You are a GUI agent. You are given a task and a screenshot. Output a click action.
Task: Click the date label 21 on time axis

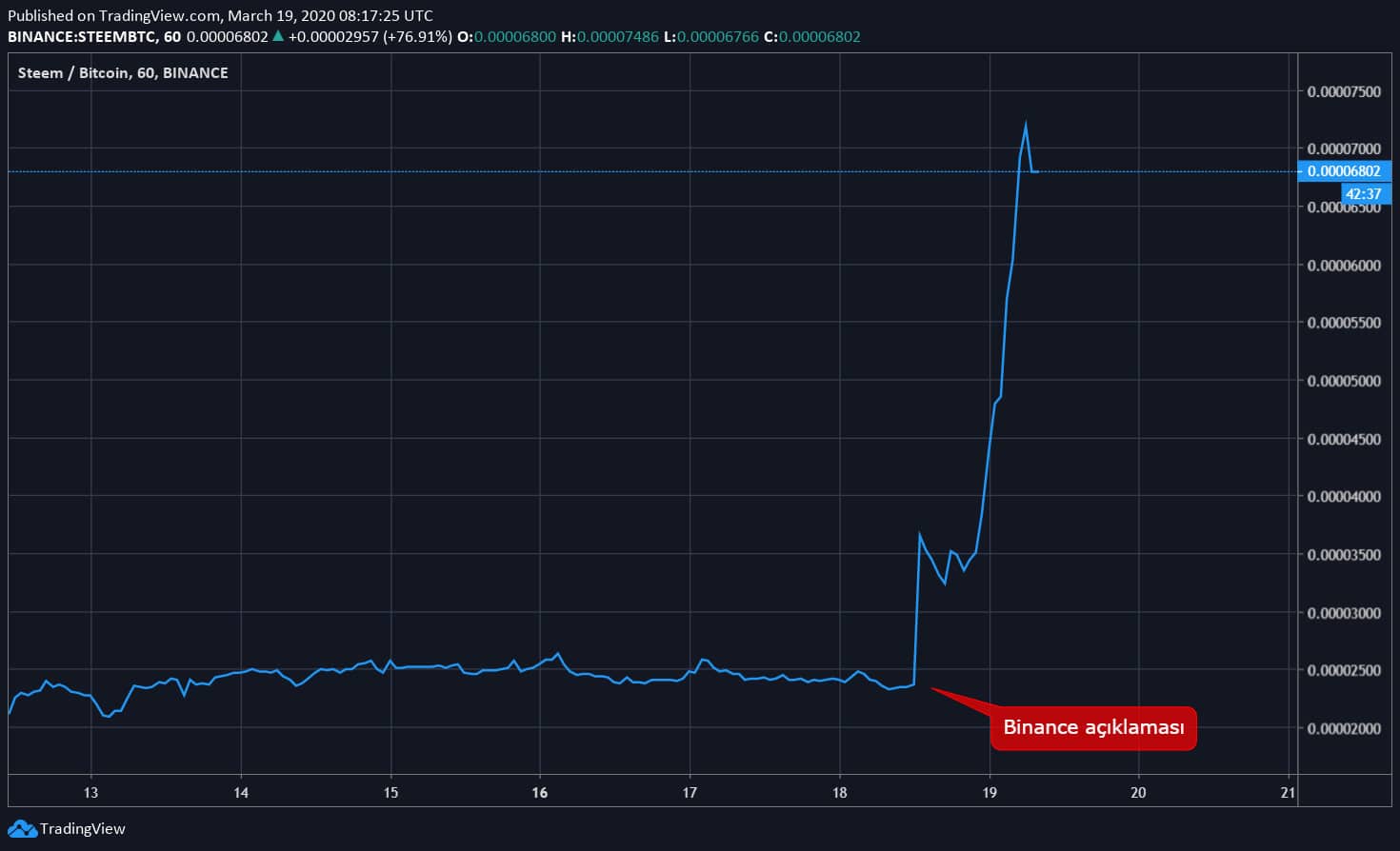[x=1288, y=792]
